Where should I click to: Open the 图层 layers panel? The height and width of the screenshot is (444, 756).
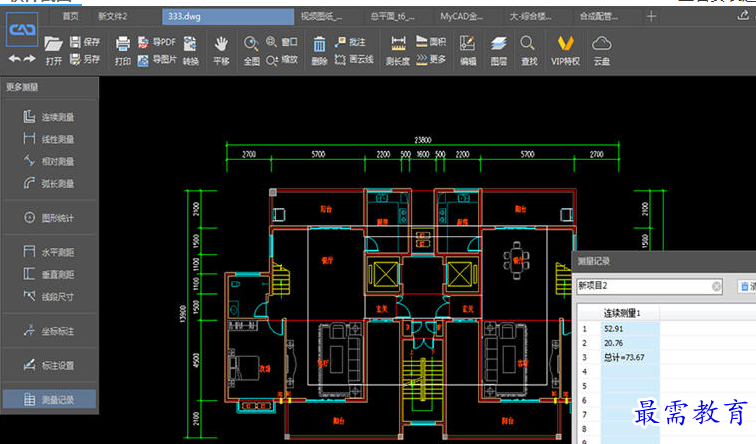point(499,51)
